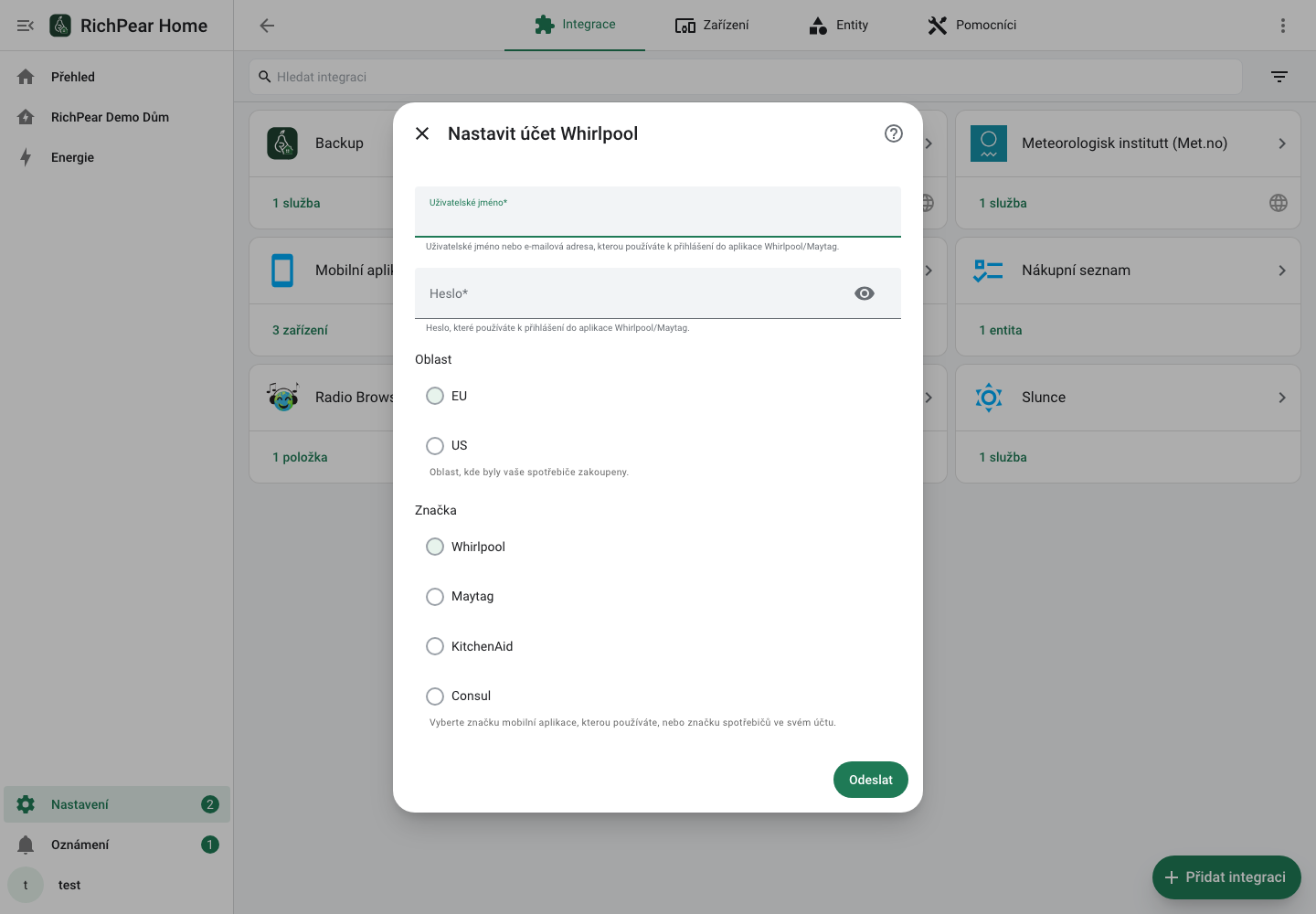The height and width of the screenshot is (914, 1316).
Task: Select the EU region radio button
Action: coord(435,396)
